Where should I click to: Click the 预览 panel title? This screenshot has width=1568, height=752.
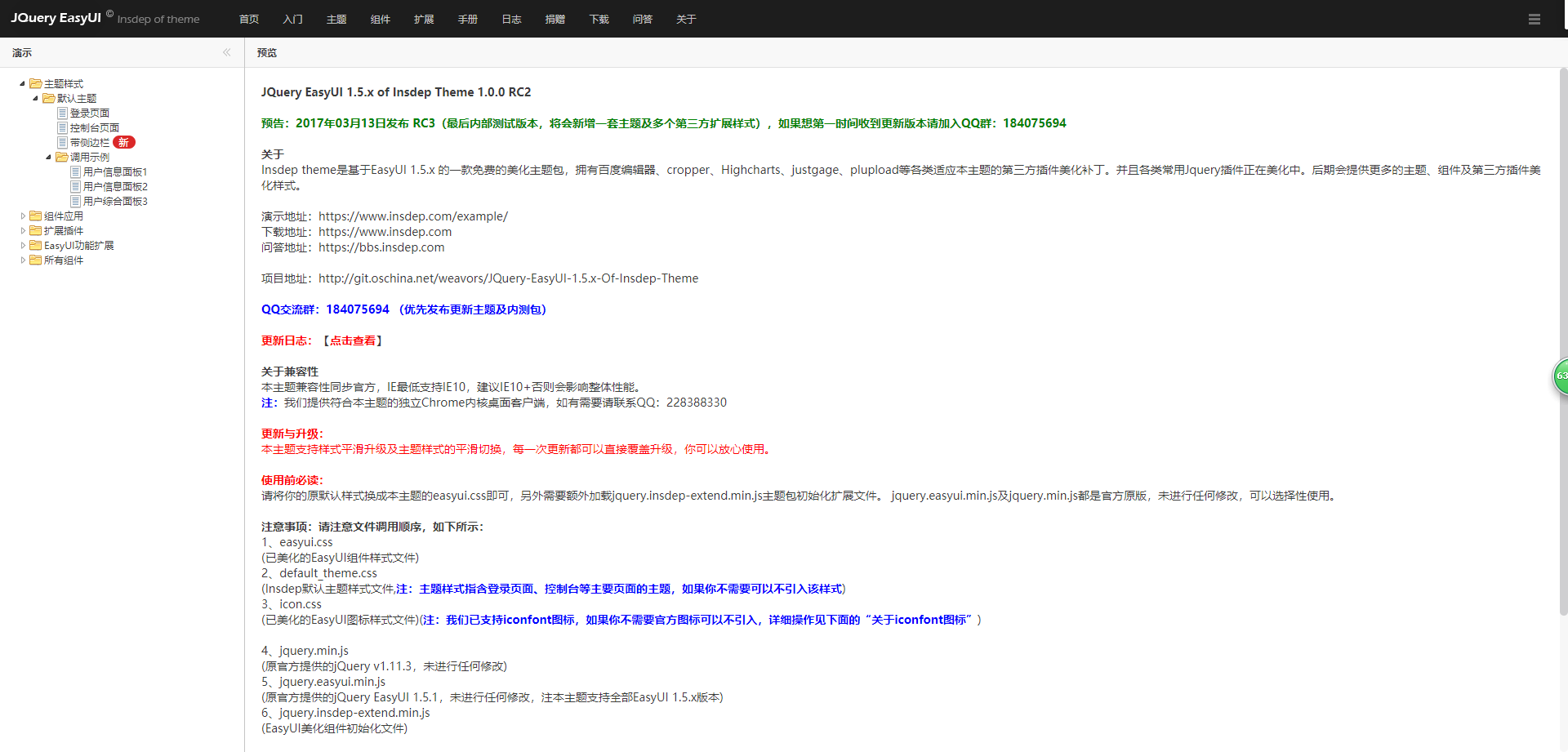click(267, 52)
